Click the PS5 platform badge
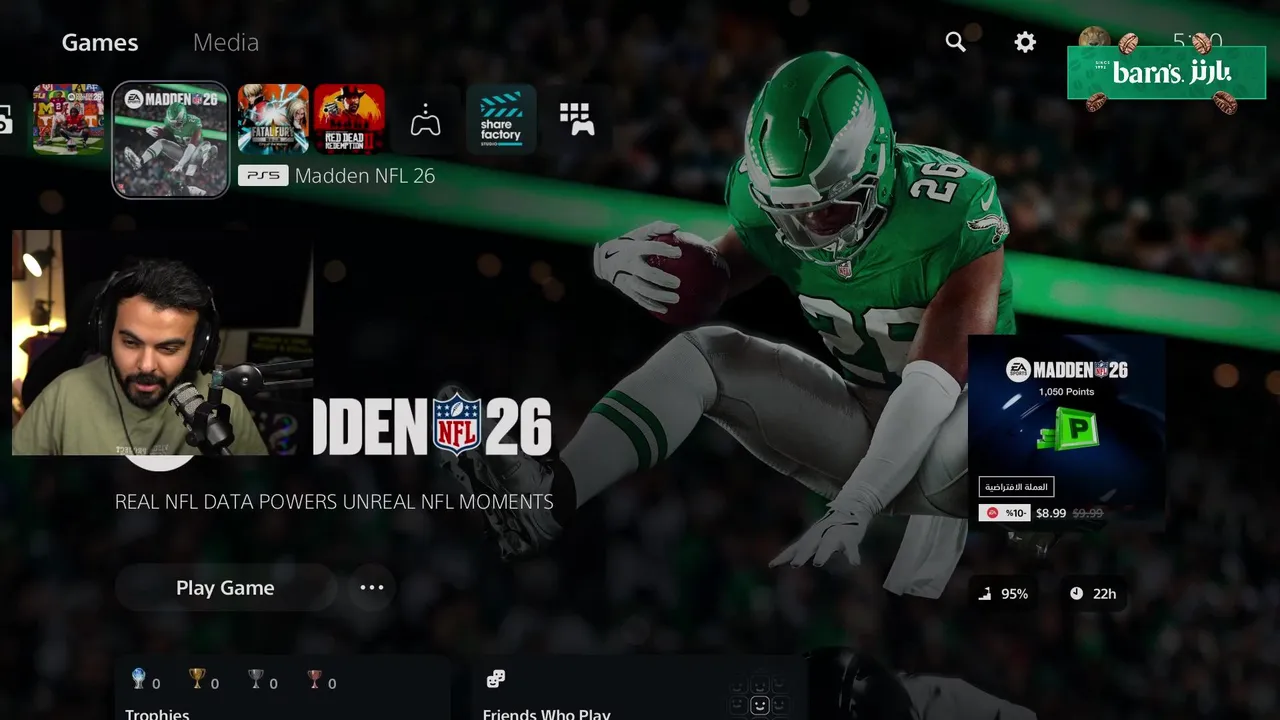 [x=263, y=176]
